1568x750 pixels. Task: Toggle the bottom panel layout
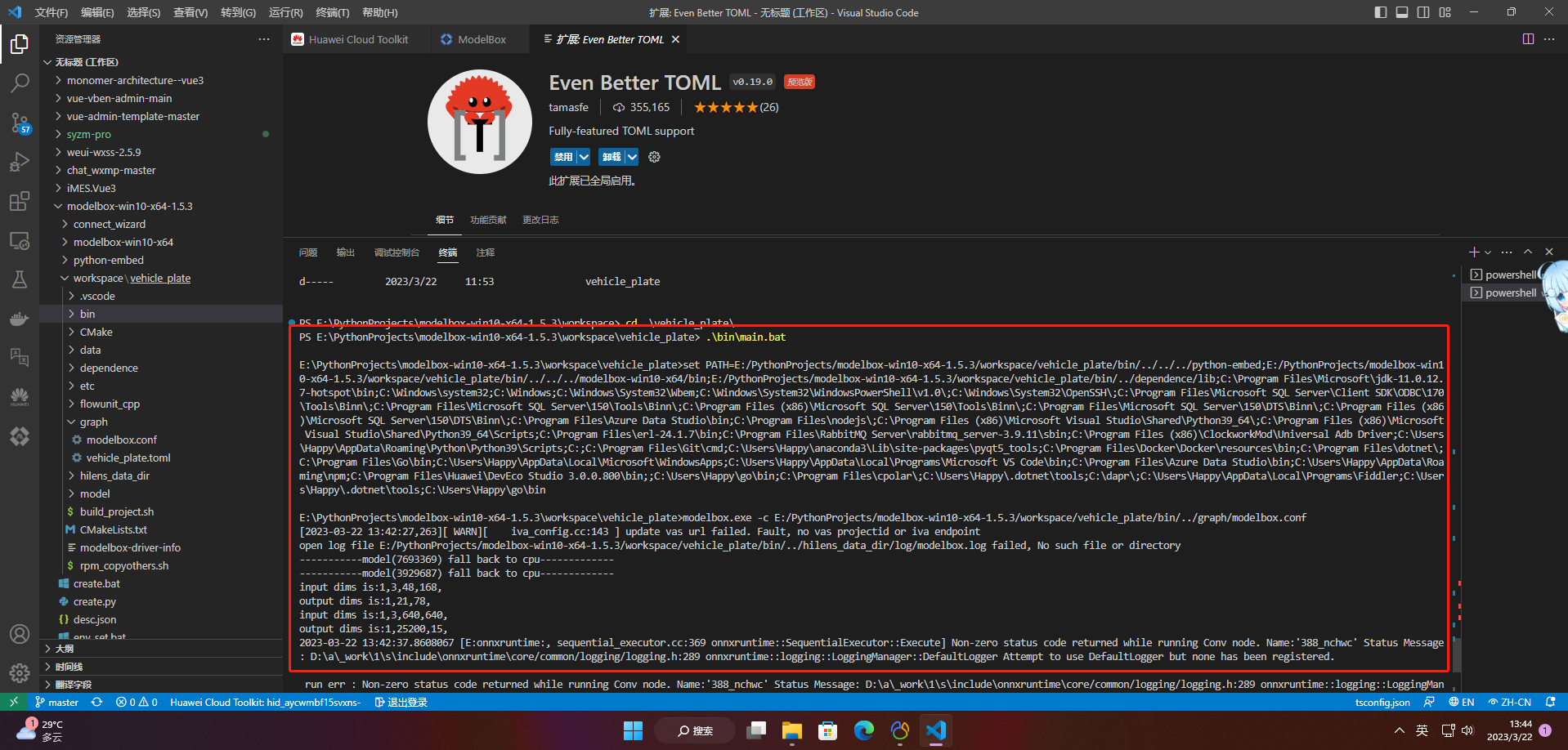pos(1402,12)
